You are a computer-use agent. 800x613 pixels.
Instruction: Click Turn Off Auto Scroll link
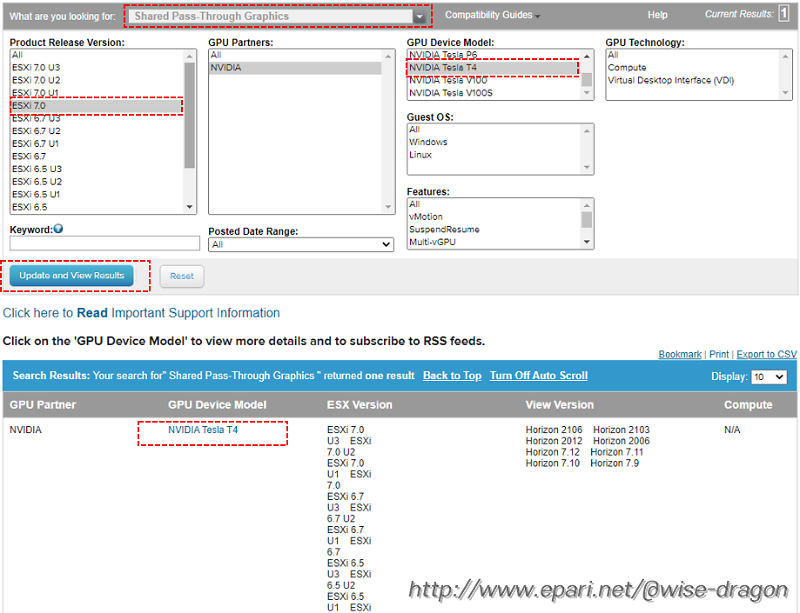point(539,376)
